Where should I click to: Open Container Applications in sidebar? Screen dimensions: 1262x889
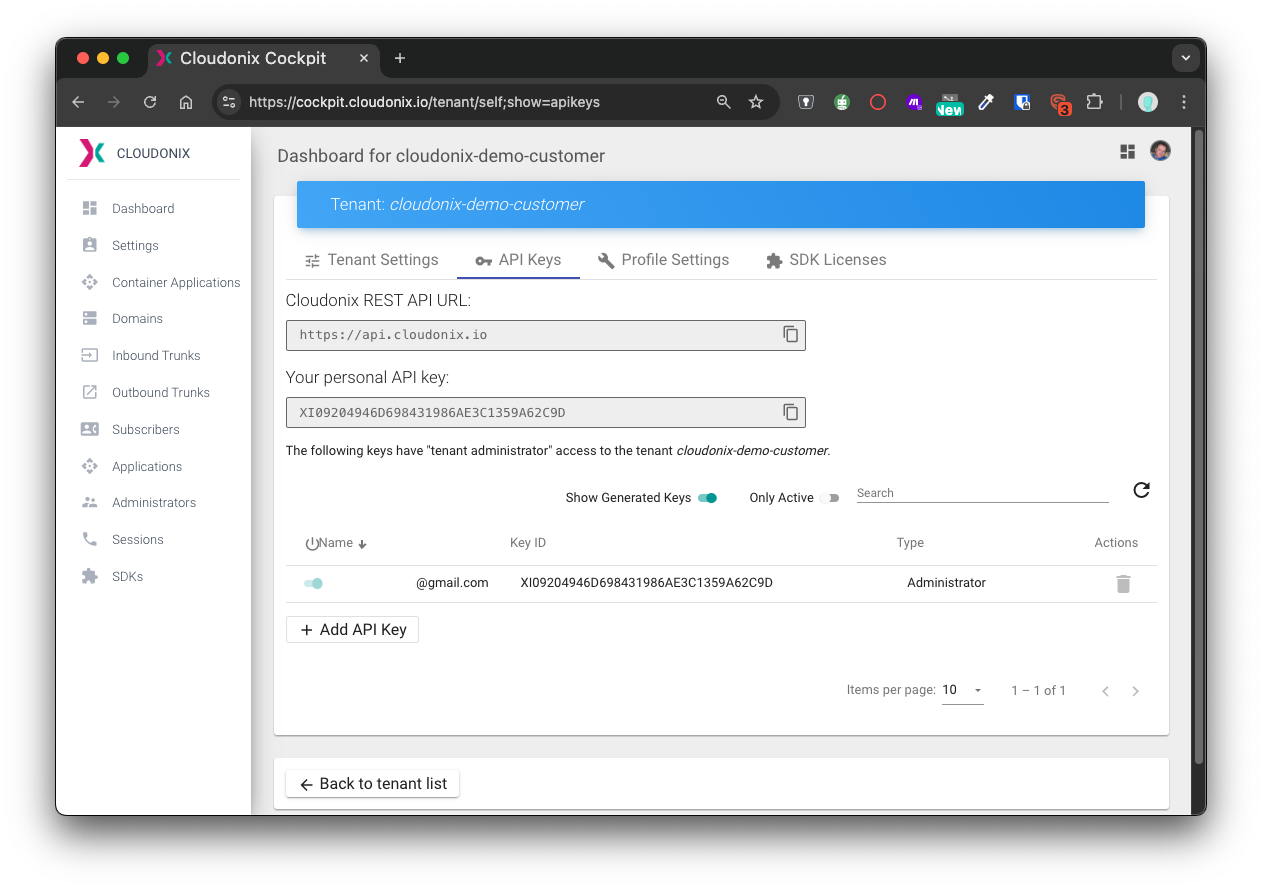pos(175,282)
